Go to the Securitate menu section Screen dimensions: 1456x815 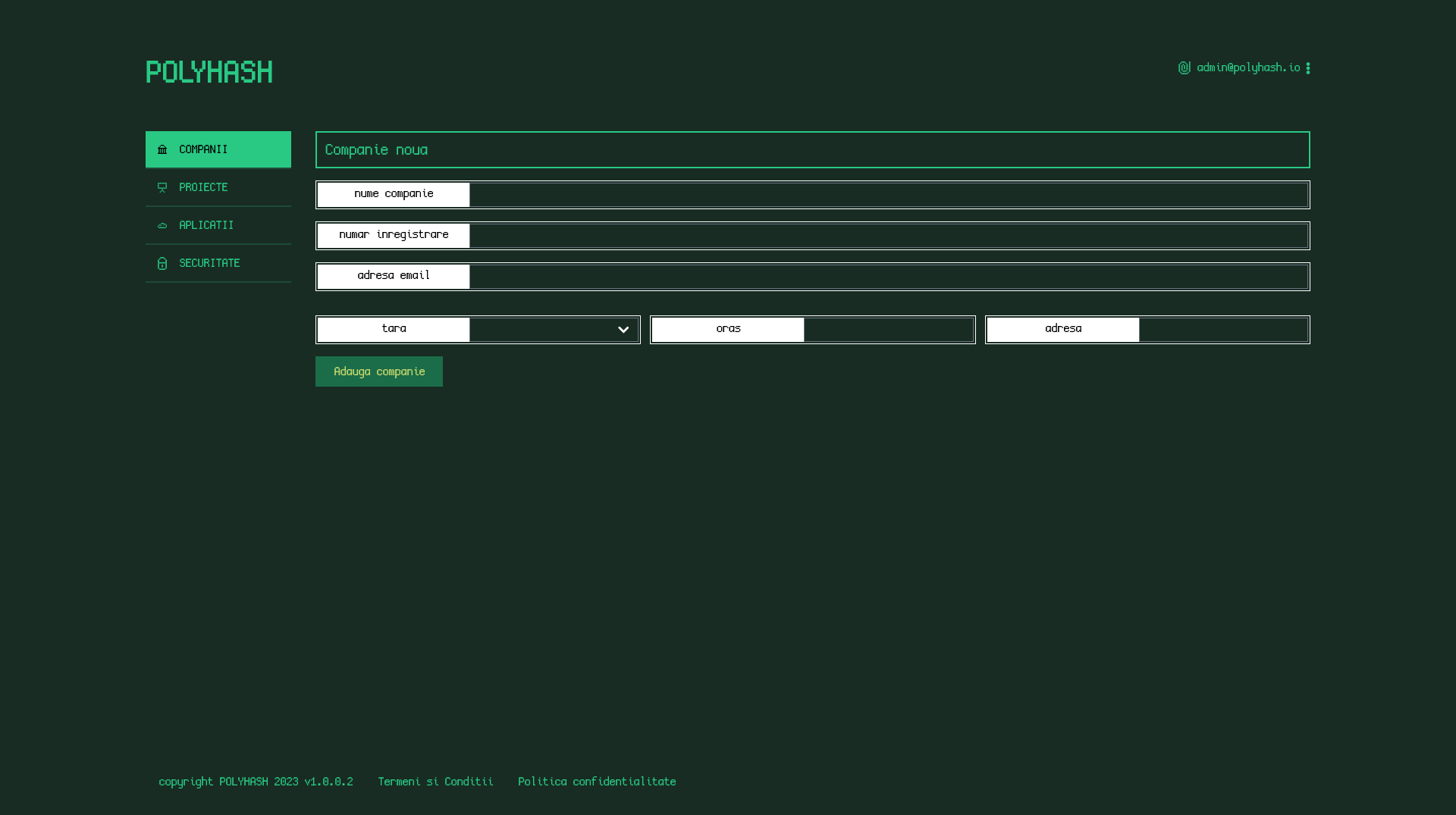(x=209, y=263)
